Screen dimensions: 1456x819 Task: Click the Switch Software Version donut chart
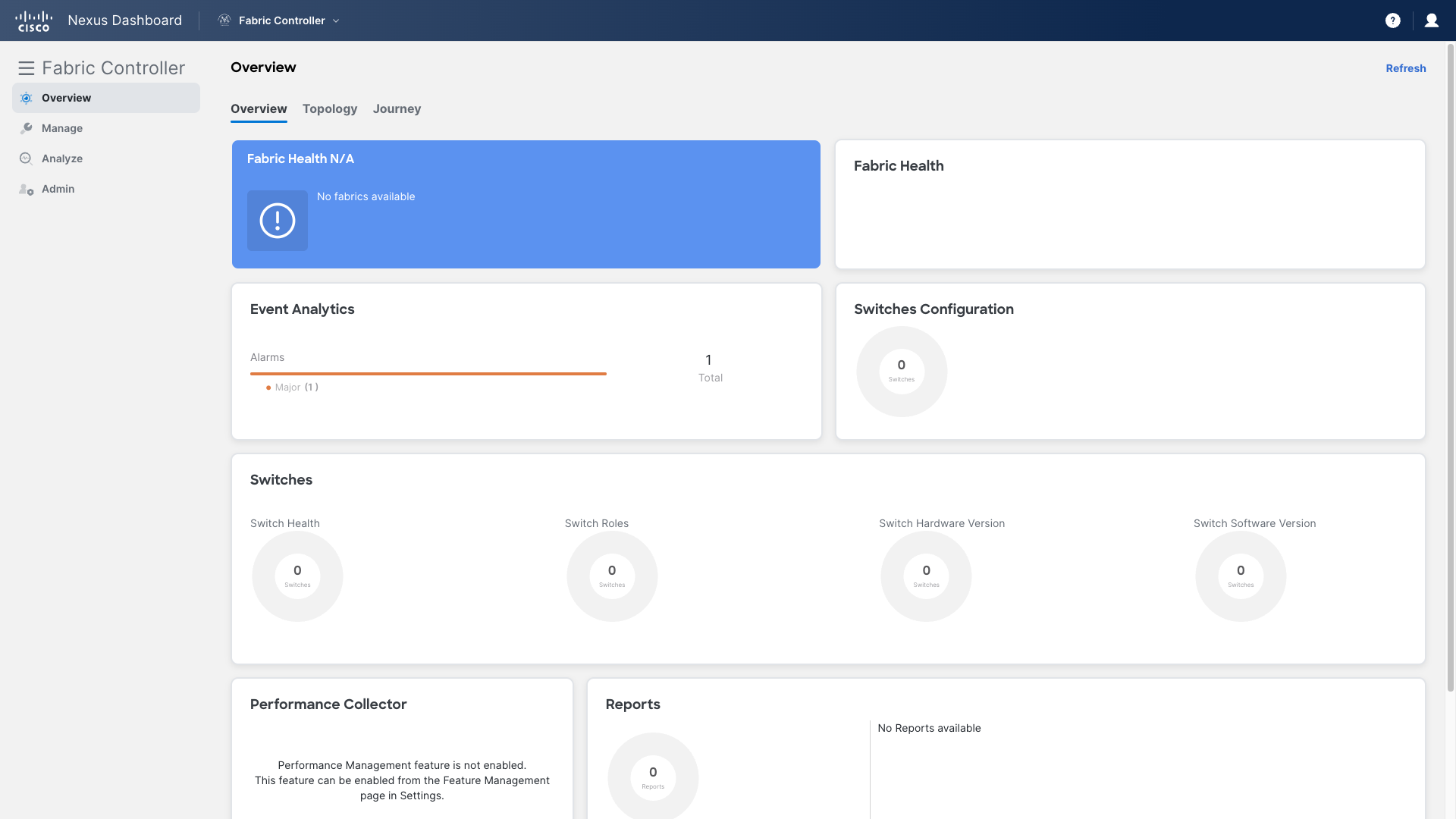coord(1241,576)
